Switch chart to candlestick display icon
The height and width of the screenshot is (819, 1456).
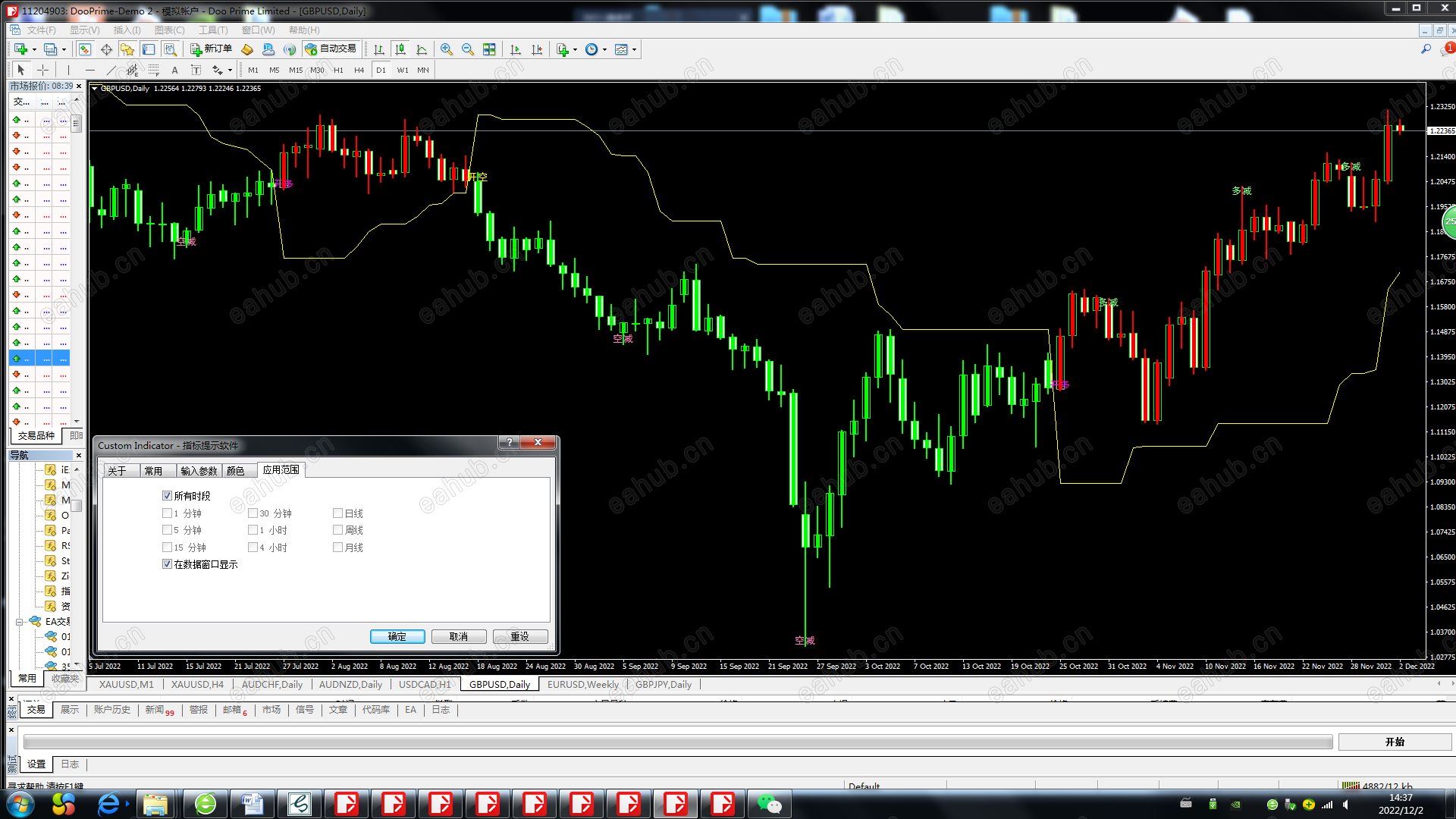[x=400, y=49]
